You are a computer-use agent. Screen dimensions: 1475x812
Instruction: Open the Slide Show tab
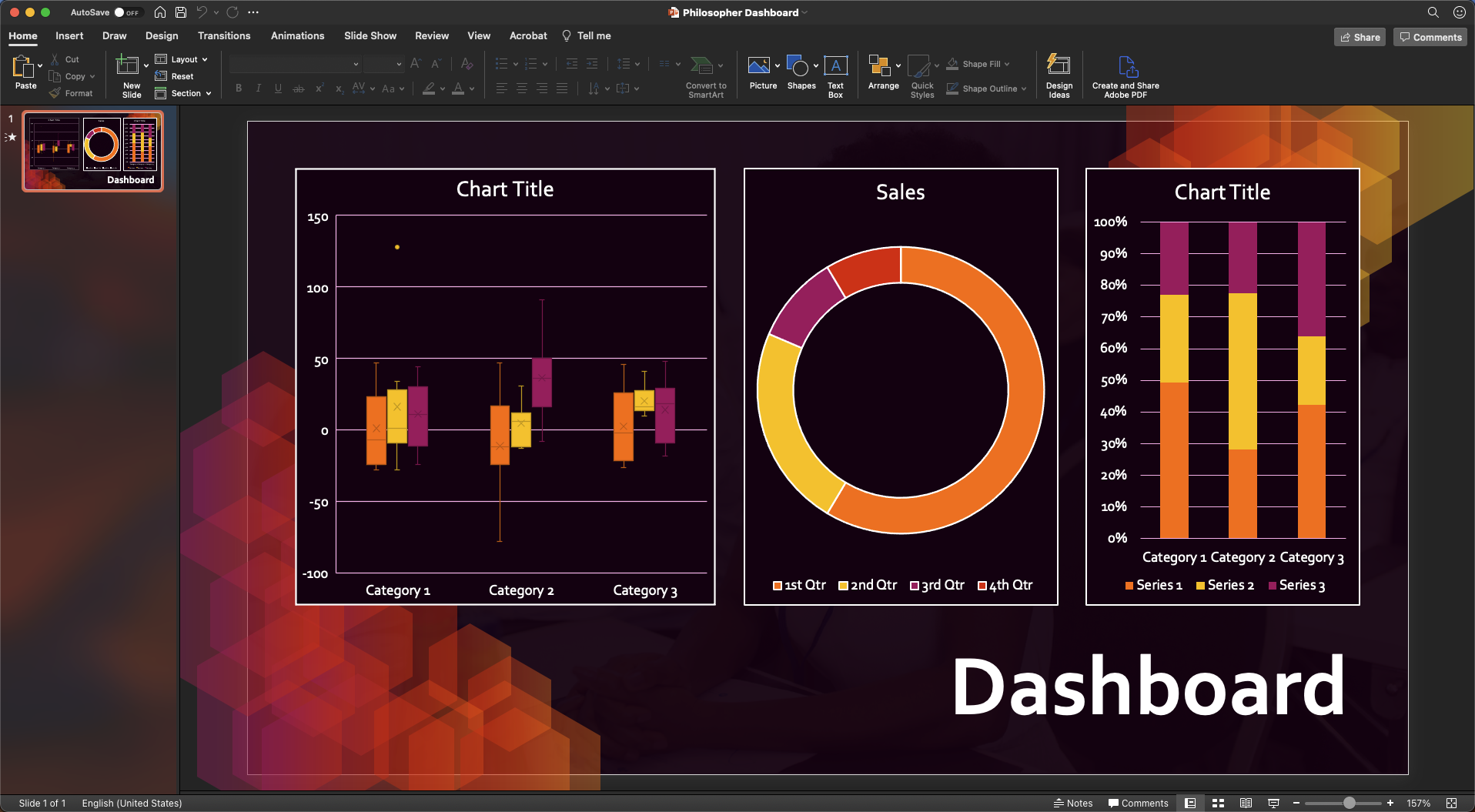pos(370,35)
